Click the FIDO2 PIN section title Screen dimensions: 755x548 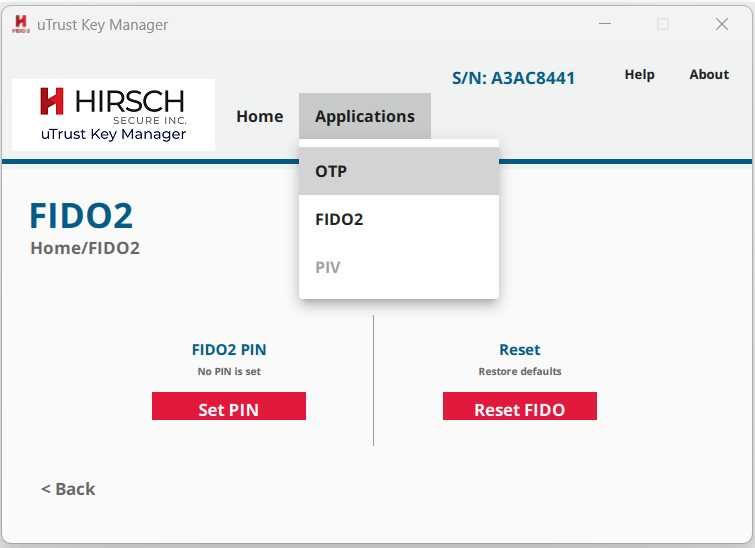pyautogui.click(x=229, y=350)
